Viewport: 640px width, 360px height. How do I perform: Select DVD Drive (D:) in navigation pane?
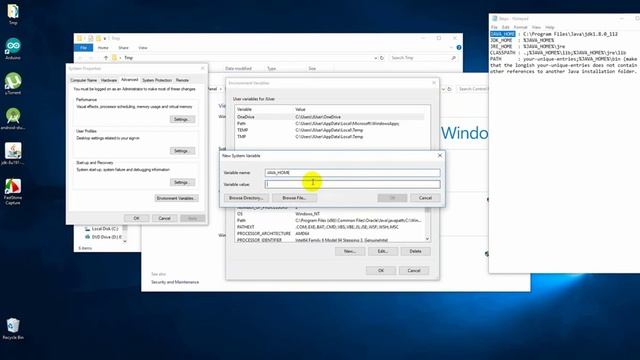103,237
